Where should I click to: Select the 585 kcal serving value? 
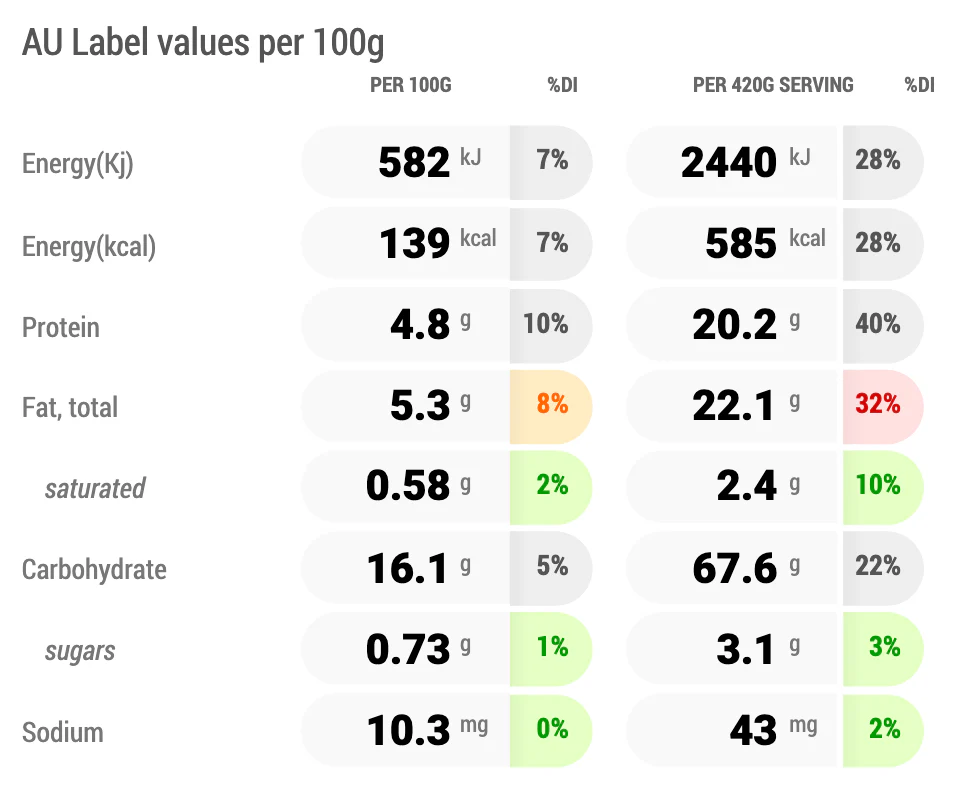[x=765, y=243]
